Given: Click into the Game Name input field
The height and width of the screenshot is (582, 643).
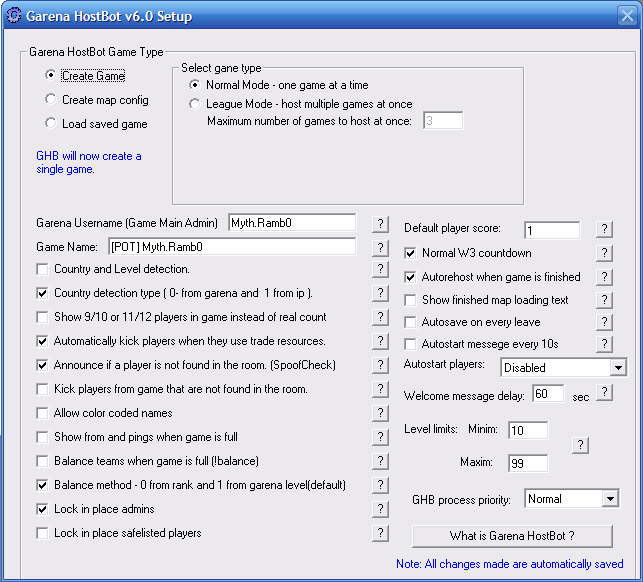Looking at the screenshot, I should (232, 247).
